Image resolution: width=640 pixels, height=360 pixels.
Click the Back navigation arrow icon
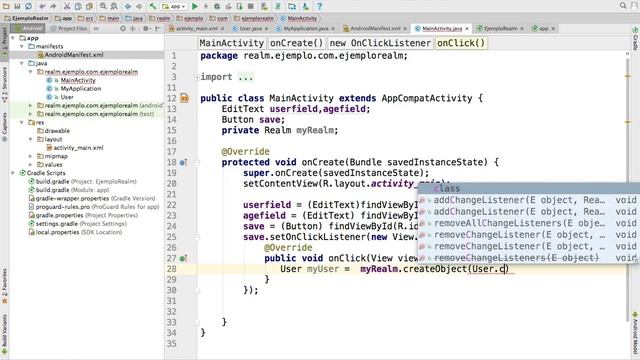[x=128, y=6]
